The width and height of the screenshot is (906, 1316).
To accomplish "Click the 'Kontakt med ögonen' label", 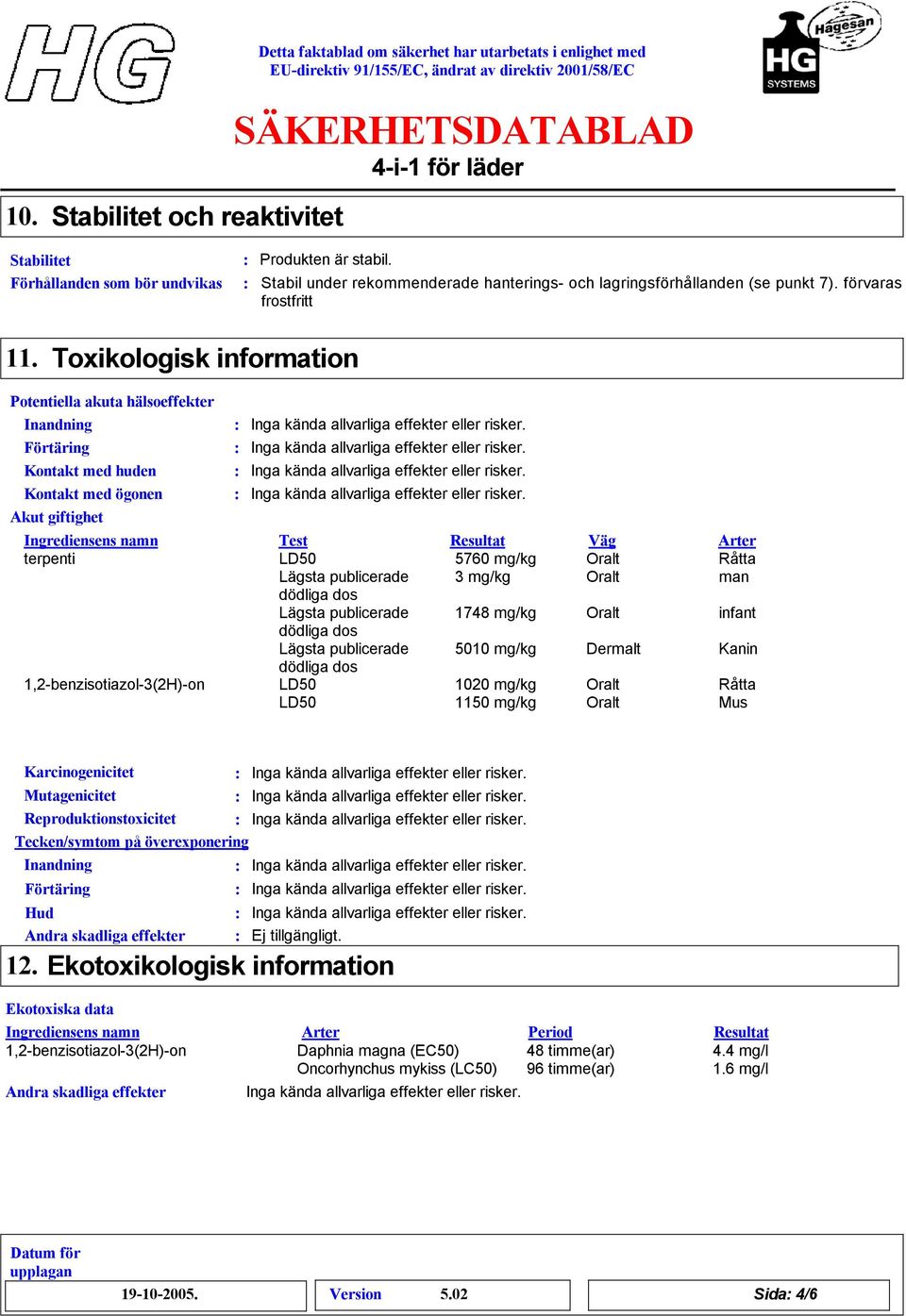I will tap(92, 494).
